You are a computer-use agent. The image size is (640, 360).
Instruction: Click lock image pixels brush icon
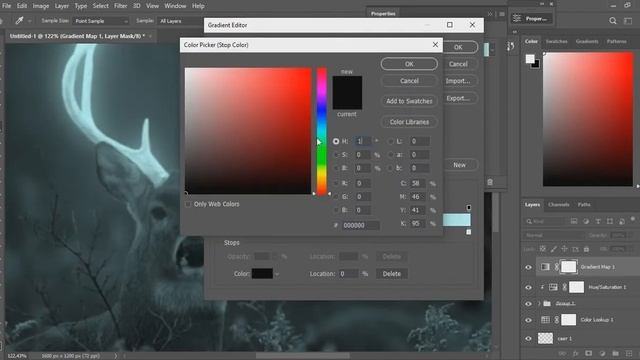(x=553, y=249)
